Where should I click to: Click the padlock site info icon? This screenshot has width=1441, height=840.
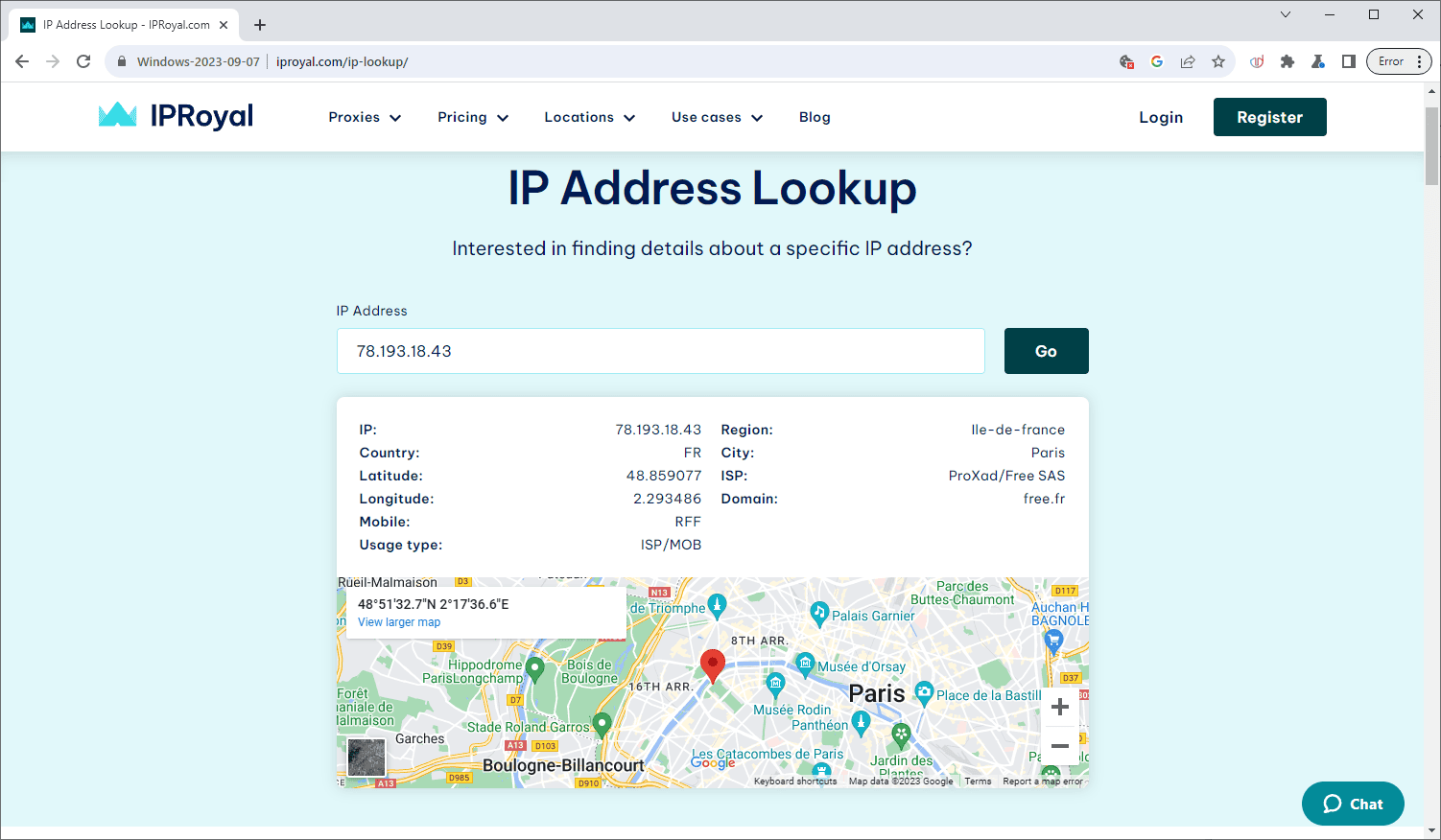coord(122,61)
